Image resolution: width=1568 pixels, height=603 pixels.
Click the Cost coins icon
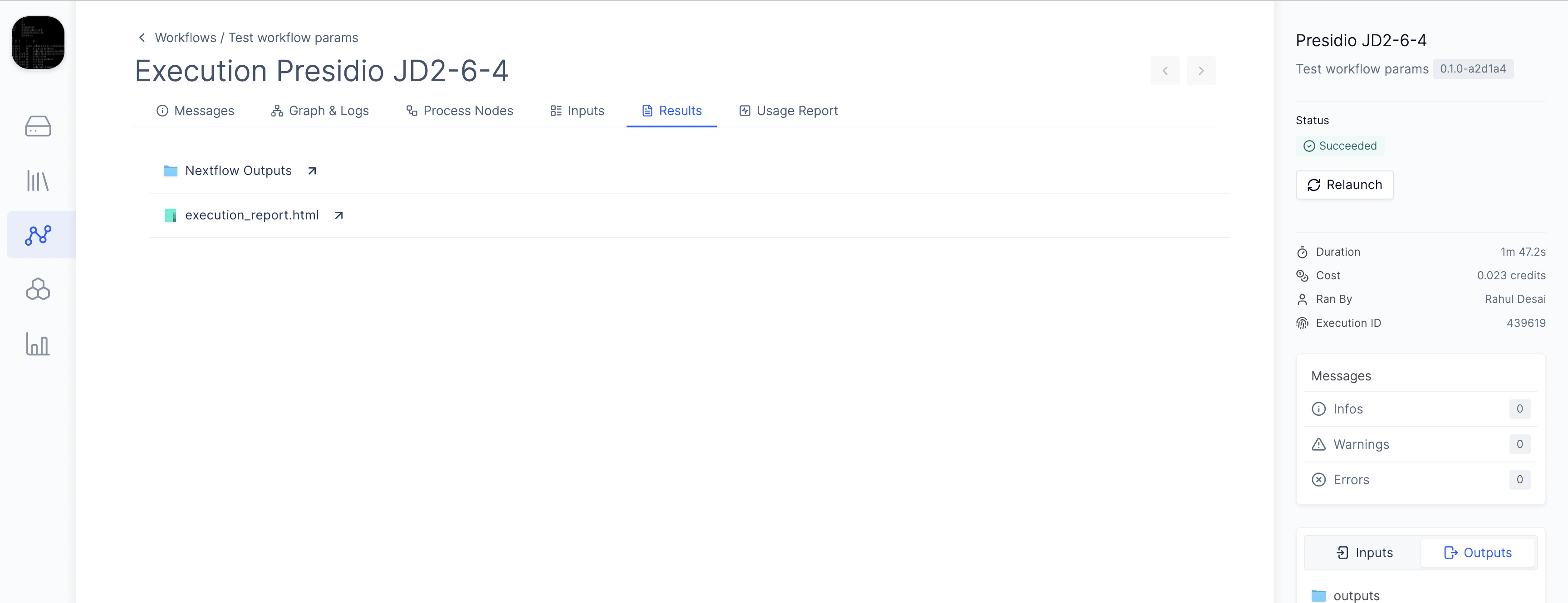click(x=1302, y=276)
